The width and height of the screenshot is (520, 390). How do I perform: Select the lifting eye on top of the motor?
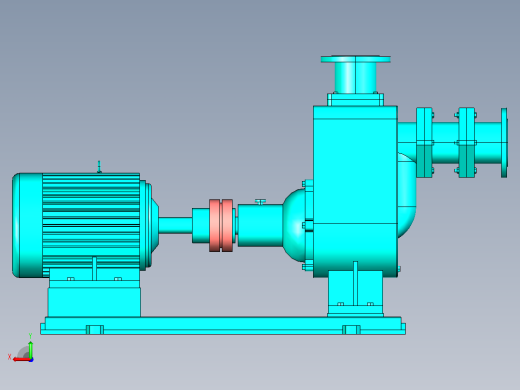[x=99, y=167]
